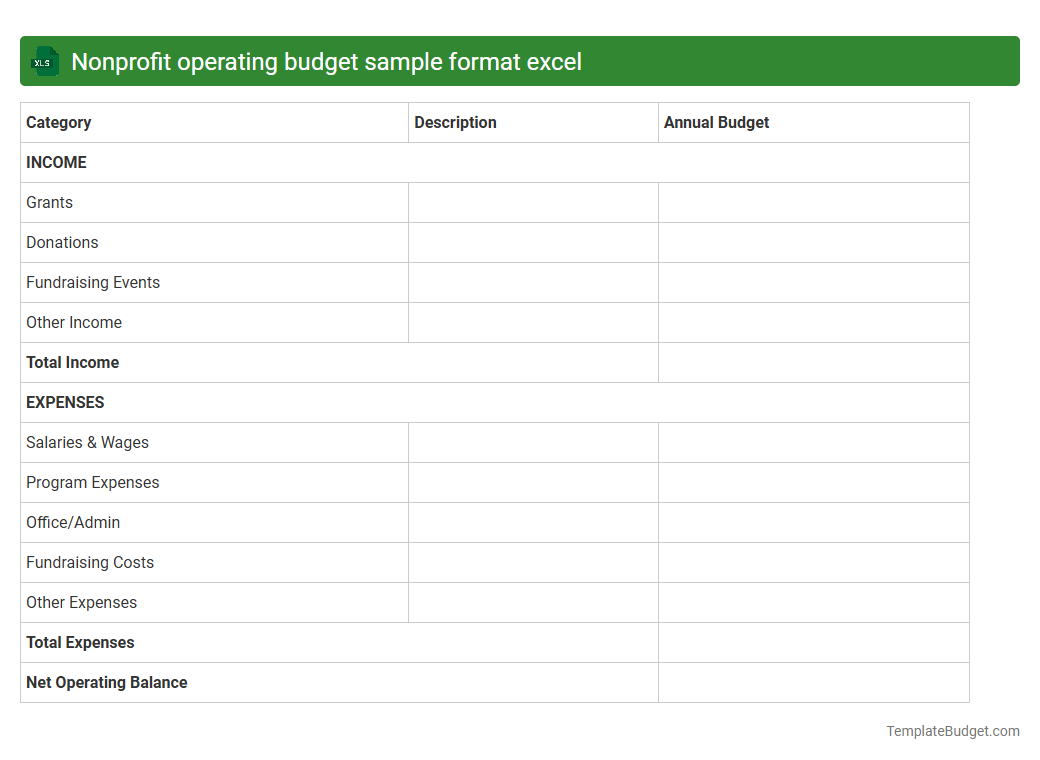Select the Total Expenses row

(x=80, y=642)
